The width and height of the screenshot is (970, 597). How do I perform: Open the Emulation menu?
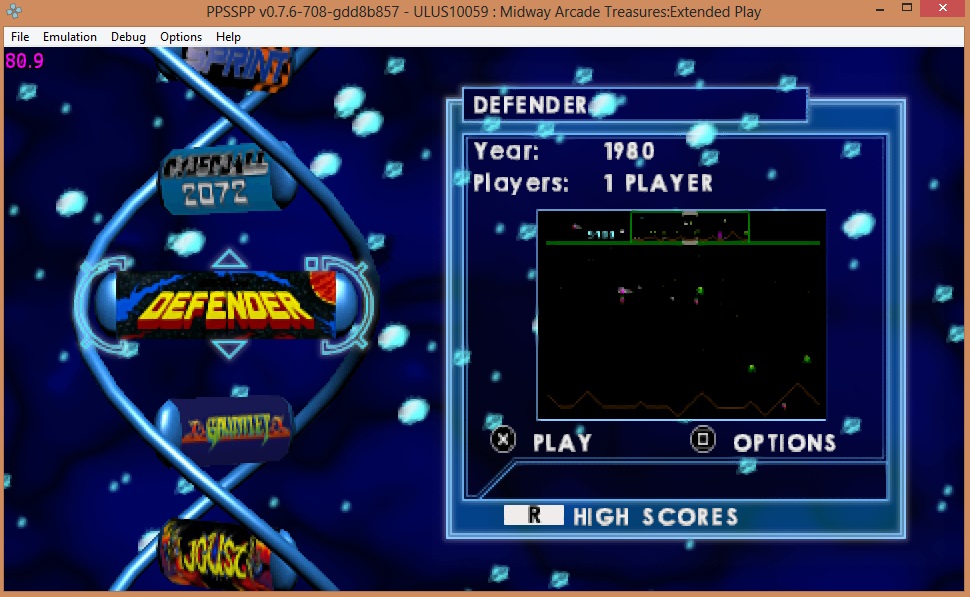click(x=70, y=37)
